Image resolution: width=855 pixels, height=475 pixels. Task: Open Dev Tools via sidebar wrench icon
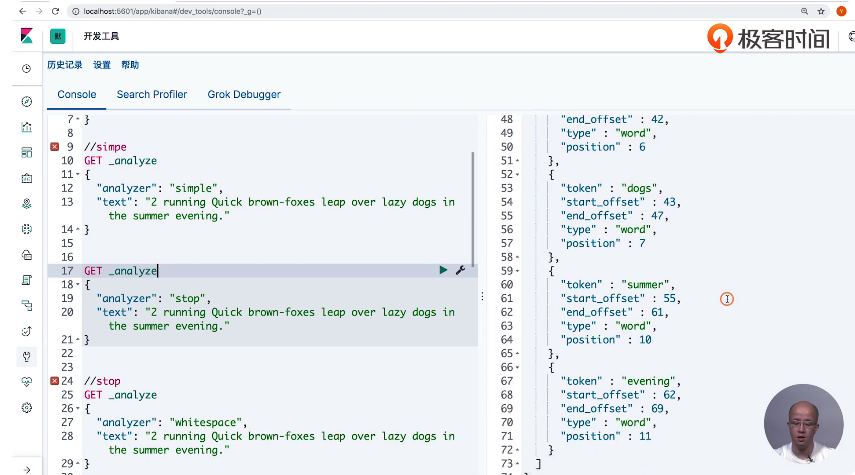27,356
